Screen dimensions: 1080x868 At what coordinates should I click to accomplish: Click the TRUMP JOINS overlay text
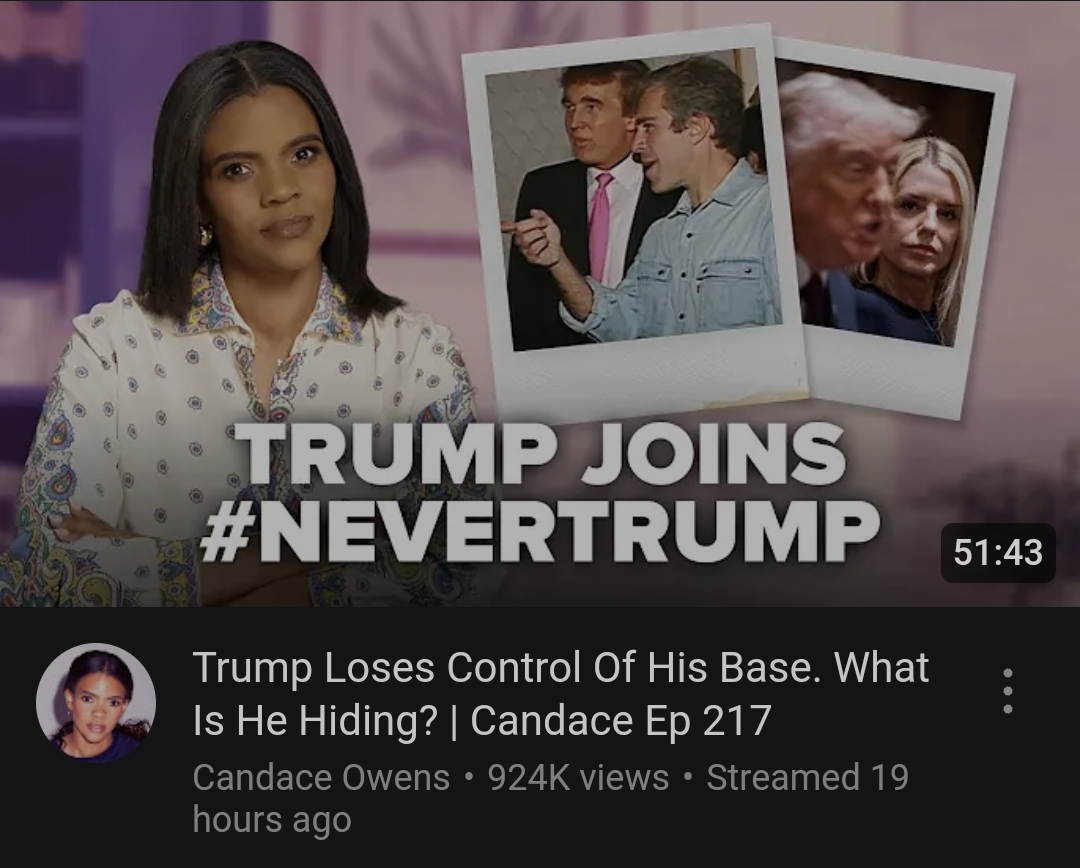coord(541,456)
